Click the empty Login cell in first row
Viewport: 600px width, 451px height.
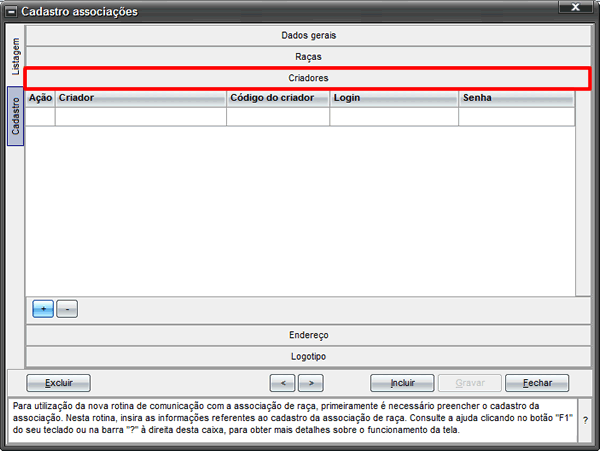coord(394,117)
